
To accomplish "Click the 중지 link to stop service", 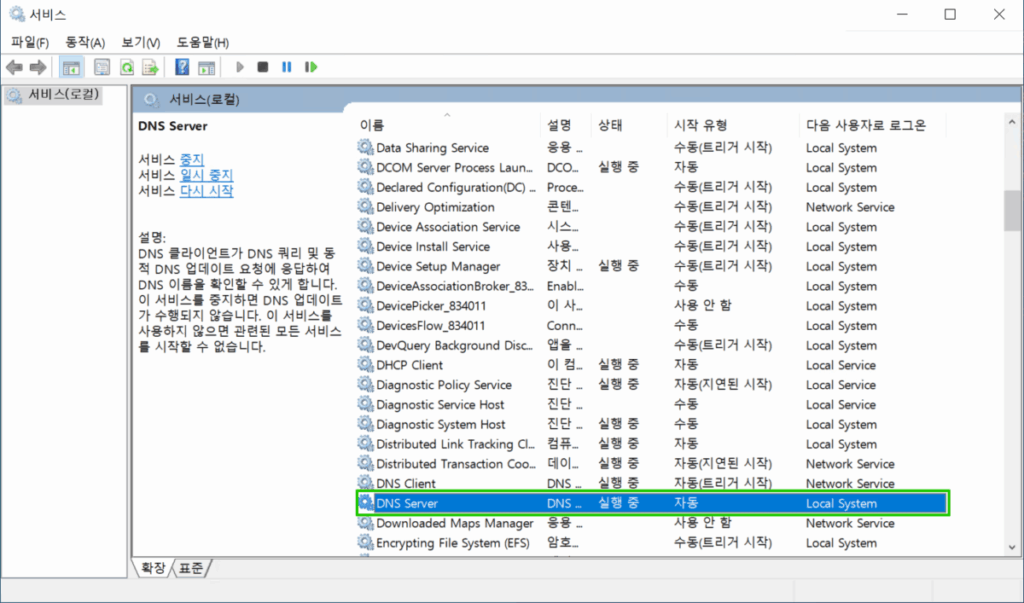I will click(x=191, y=159).
